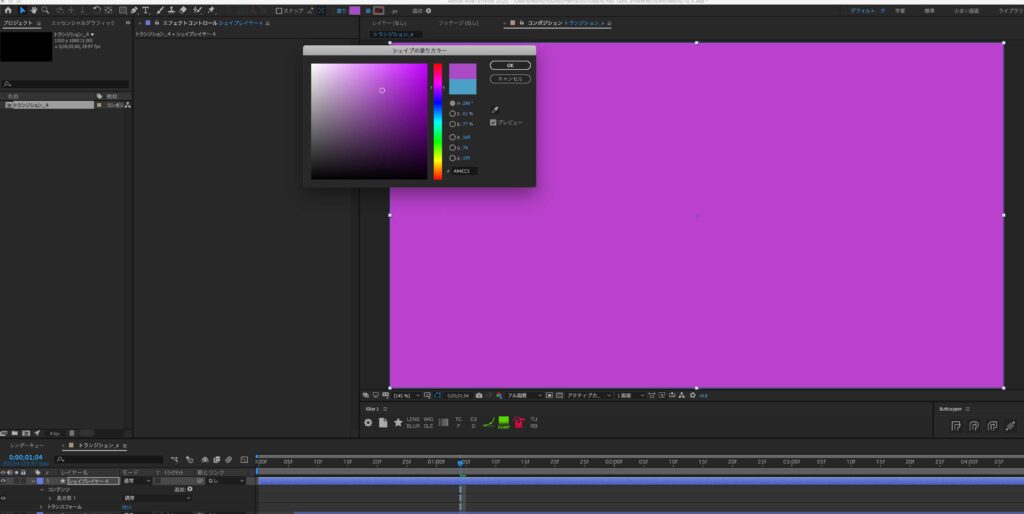This screenshot has height=514, width=1024.
Task: Delete selected item with trash icon
Action: 71,433
